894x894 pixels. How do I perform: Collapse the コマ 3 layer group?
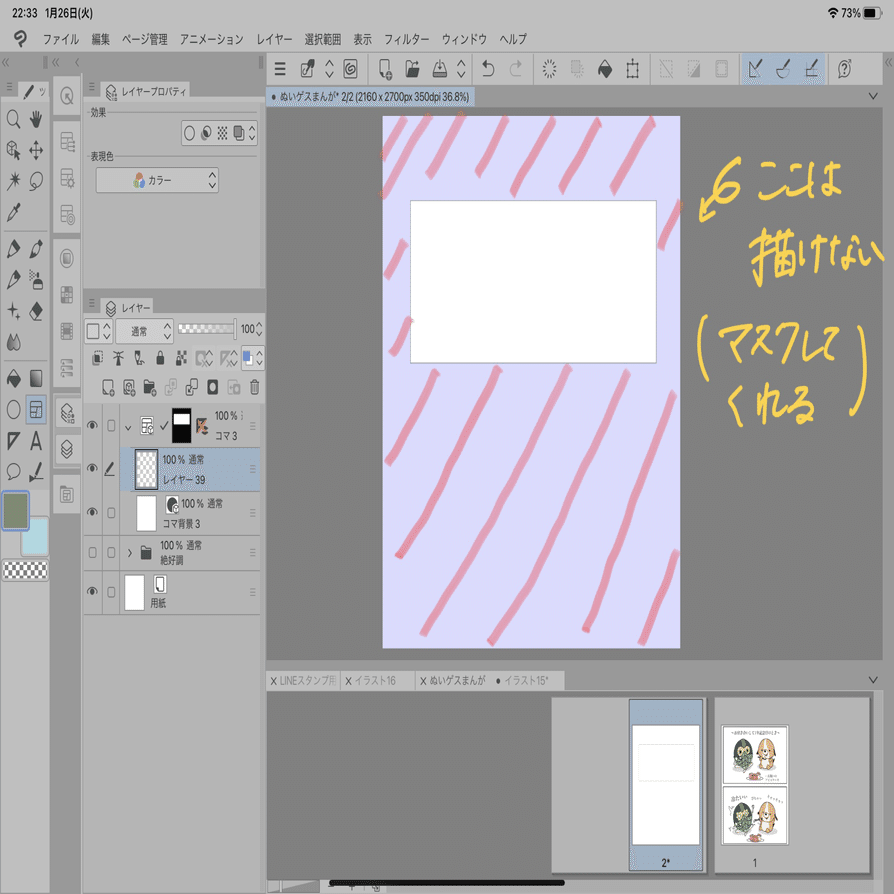(x=129, y=426)
